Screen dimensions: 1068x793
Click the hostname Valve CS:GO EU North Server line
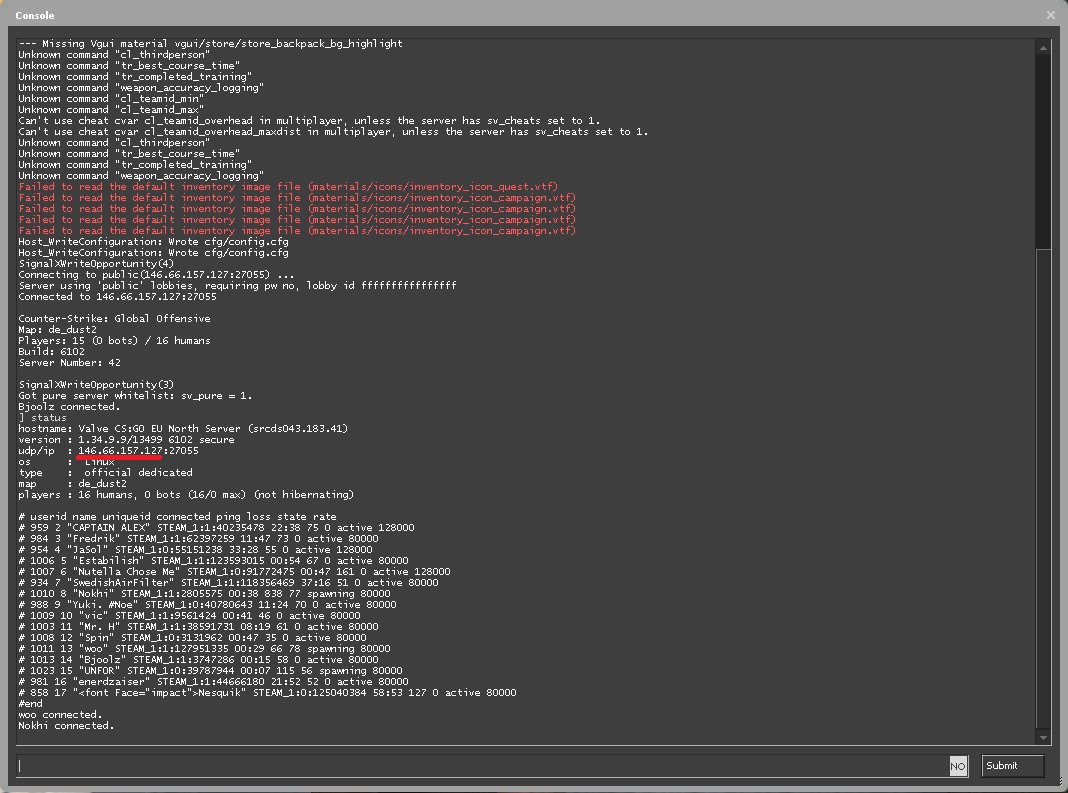[x=183, y=429]
